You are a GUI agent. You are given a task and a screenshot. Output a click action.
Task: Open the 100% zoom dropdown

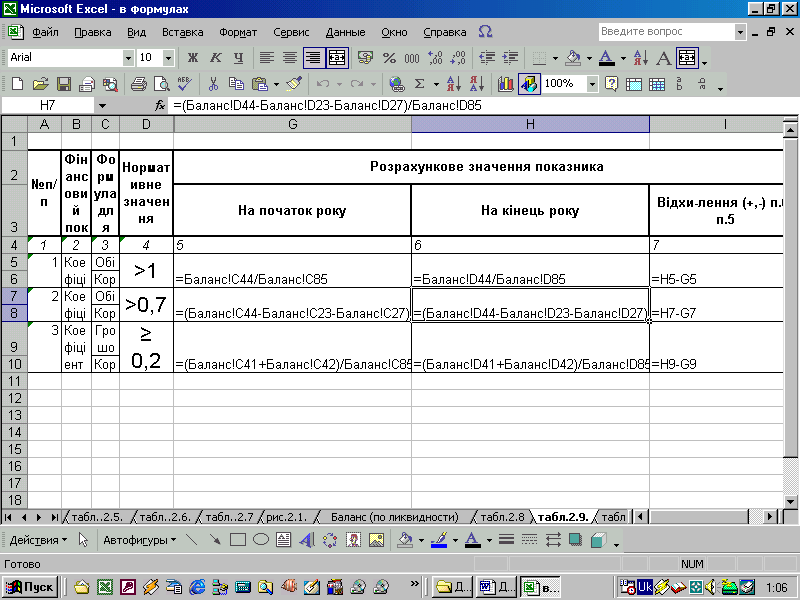(592, 84)
